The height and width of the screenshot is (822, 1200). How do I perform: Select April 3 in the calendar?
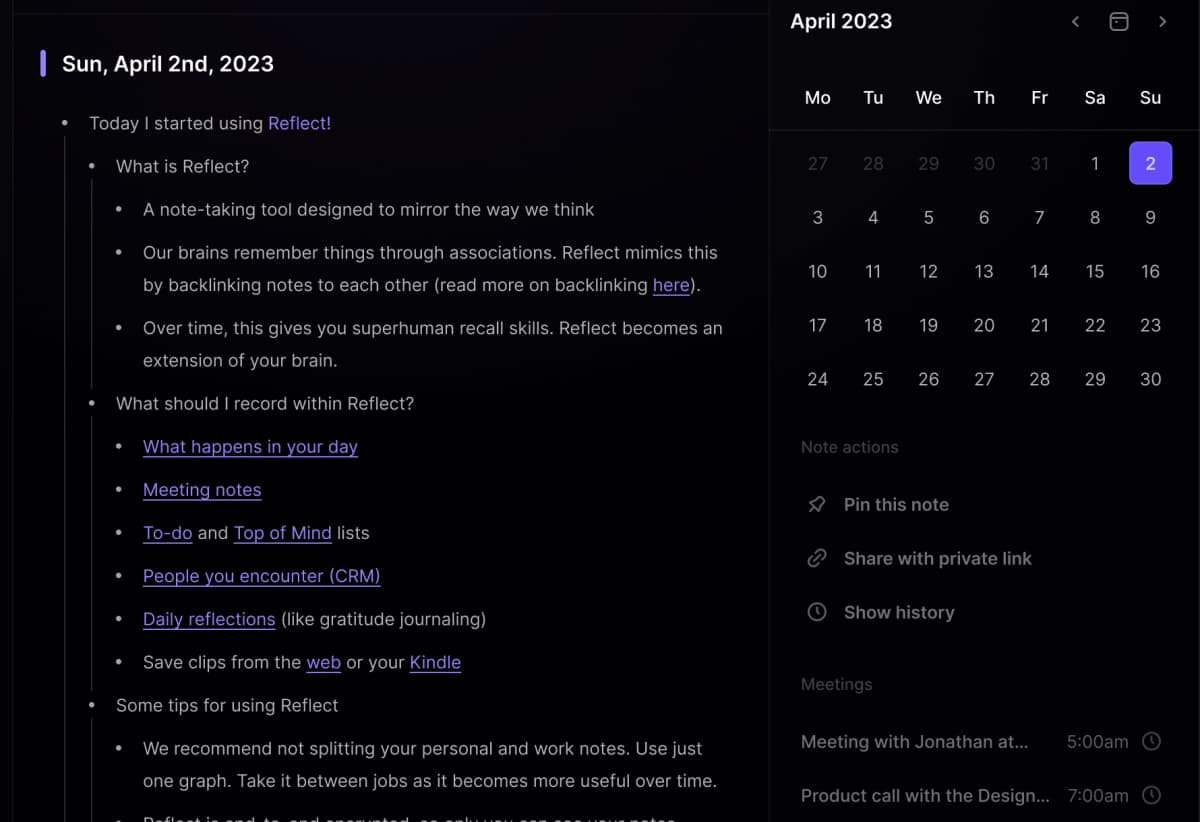(x=818, y=217)
